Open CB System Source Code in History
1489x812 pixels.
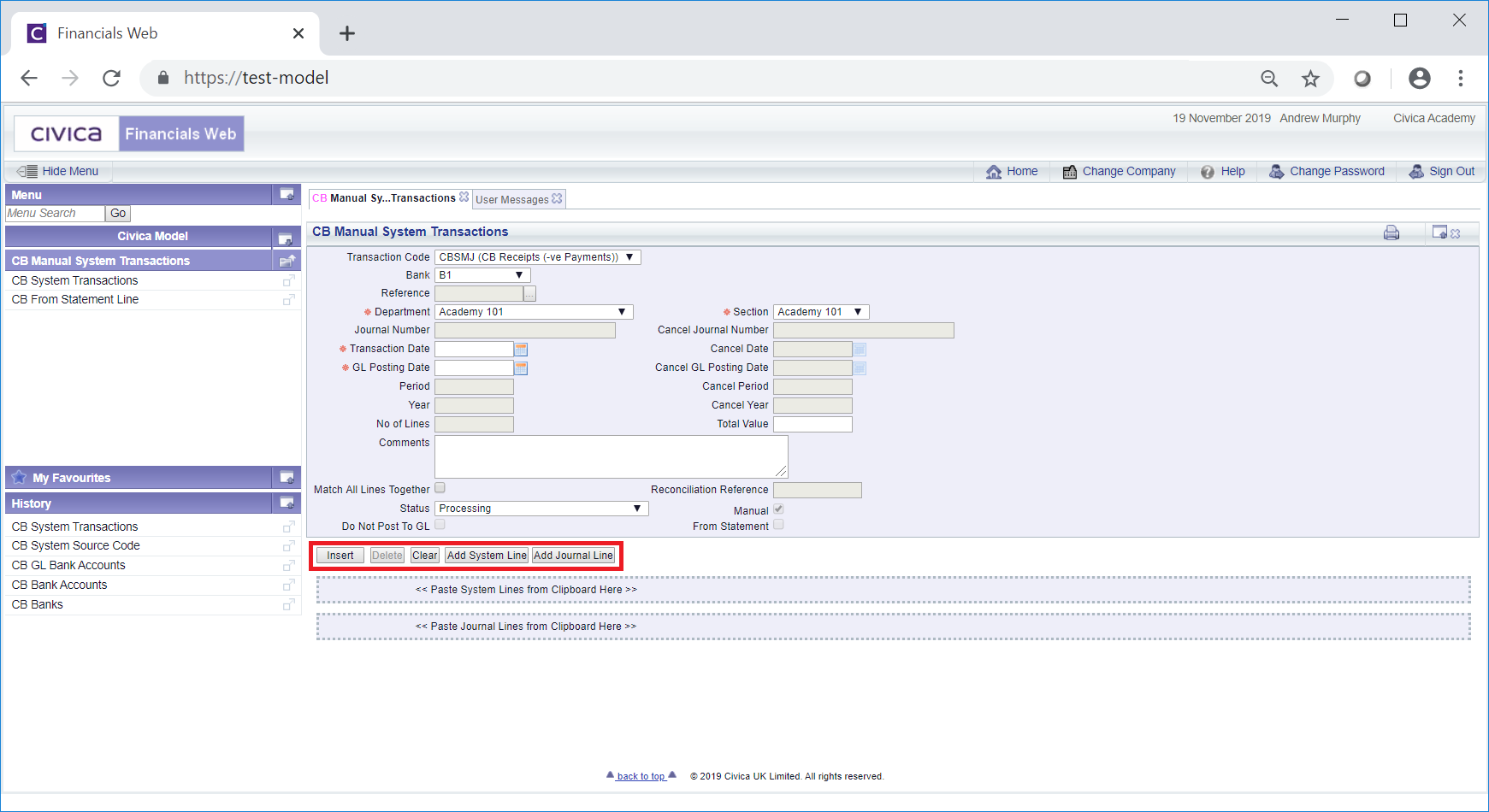click(x=75, y=546)
